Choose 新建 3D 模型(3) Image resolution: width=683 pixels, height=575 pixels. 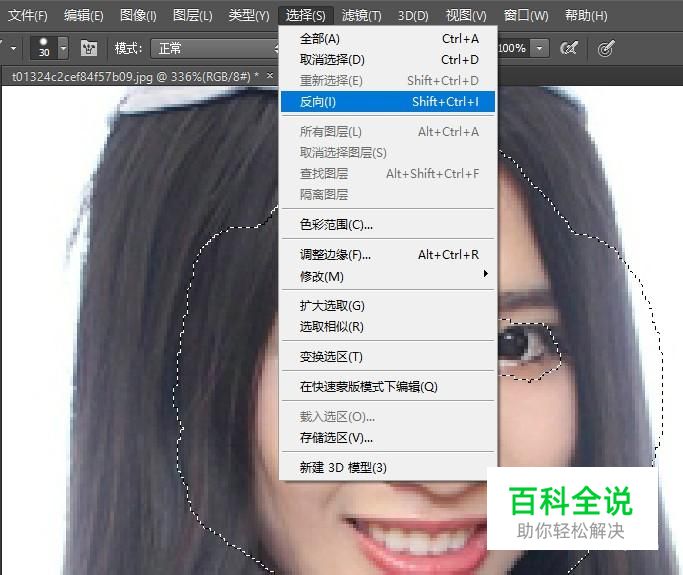(x=388, y=468)
